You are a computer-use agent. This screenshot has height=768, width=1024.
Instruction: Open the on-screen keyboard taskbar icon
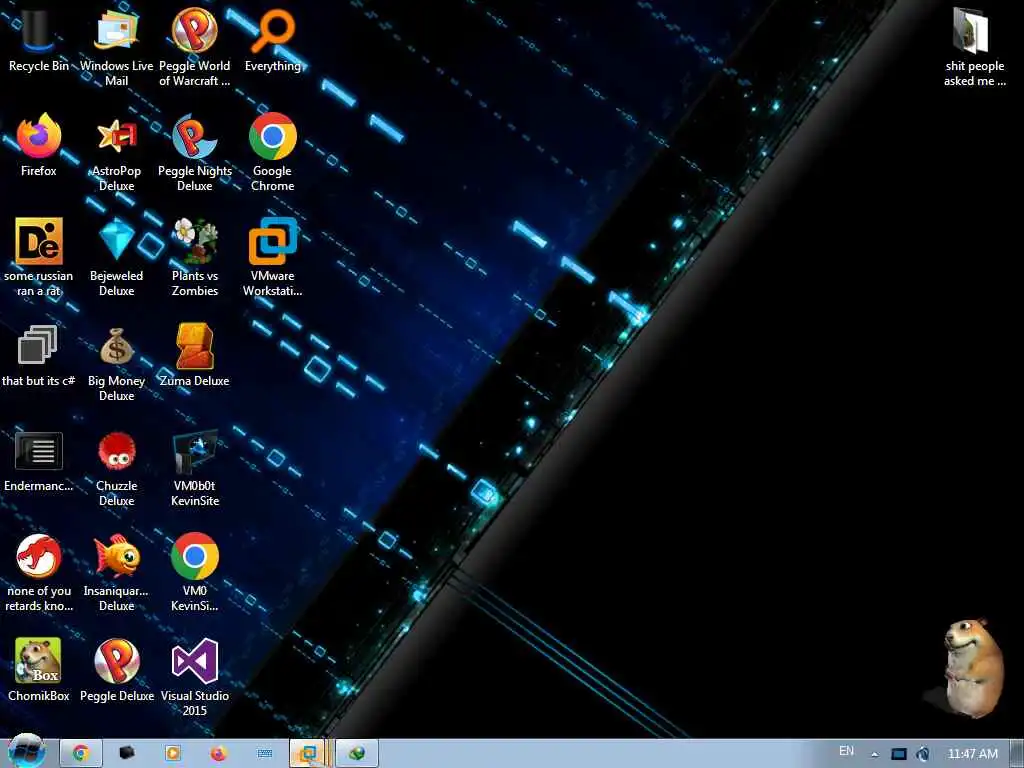coord(264,754)
